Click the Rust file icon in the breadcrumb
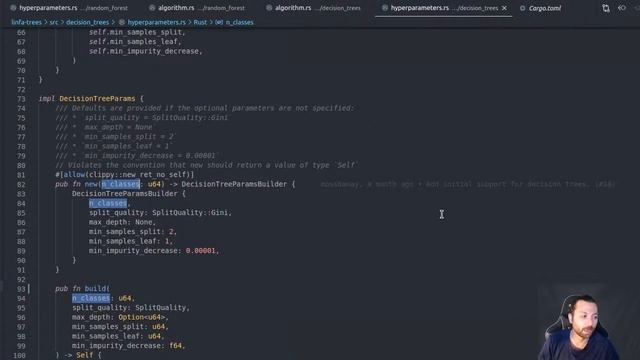Image resolution: width=640 pixels, height=360 pixels. pos(122,22)
